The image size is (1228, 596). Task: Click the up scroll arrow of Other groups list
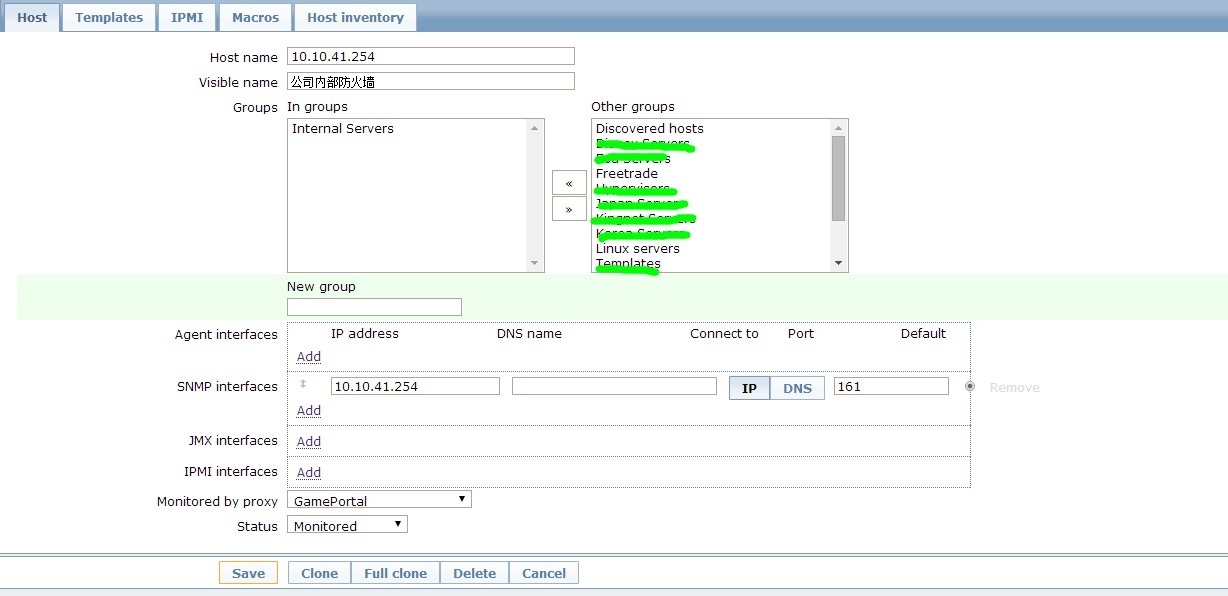[838, 126]
